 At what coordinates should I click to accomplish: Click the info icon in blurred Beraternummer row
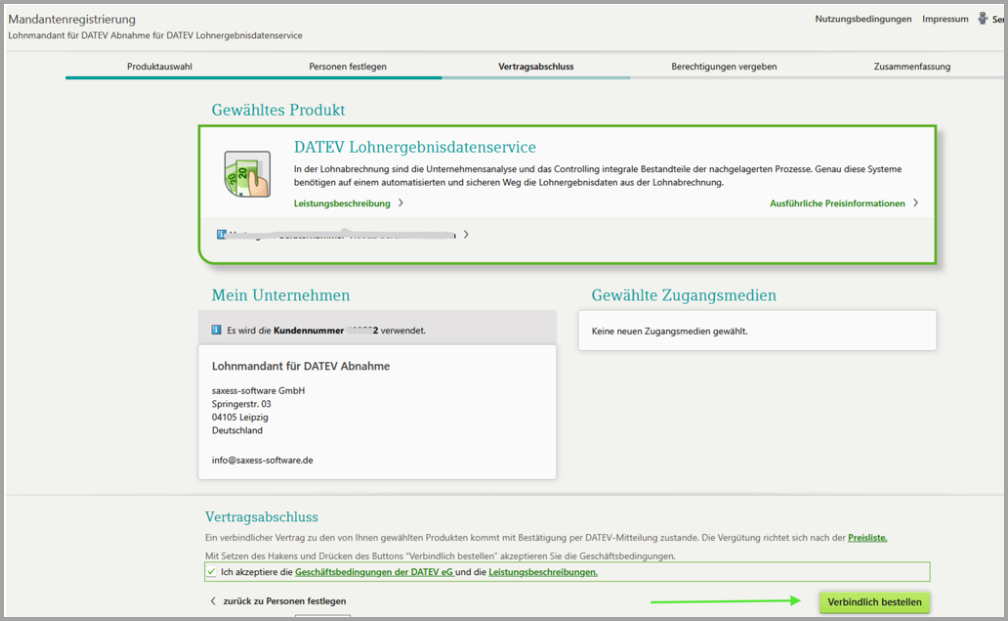pos(221,235)
